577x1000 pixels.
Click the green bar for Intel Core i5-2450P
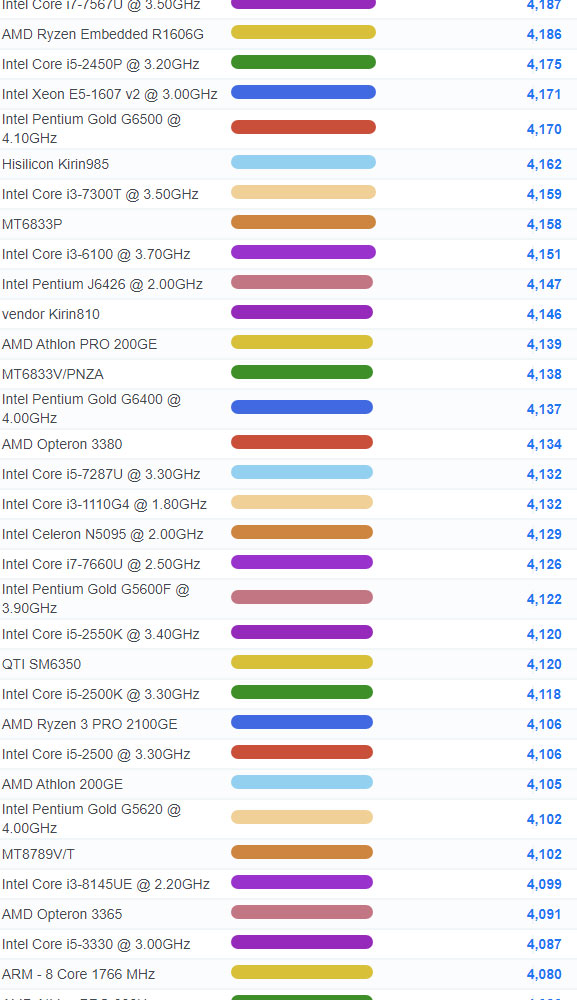[x=303, y=62]
